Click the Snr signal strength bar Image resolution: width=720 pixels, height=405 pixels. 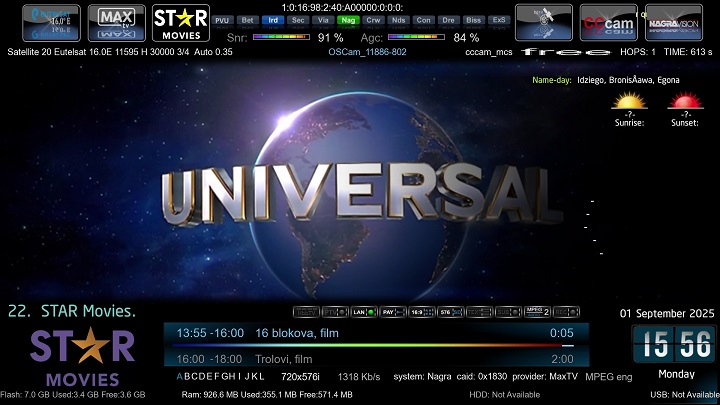click(281, 37)
